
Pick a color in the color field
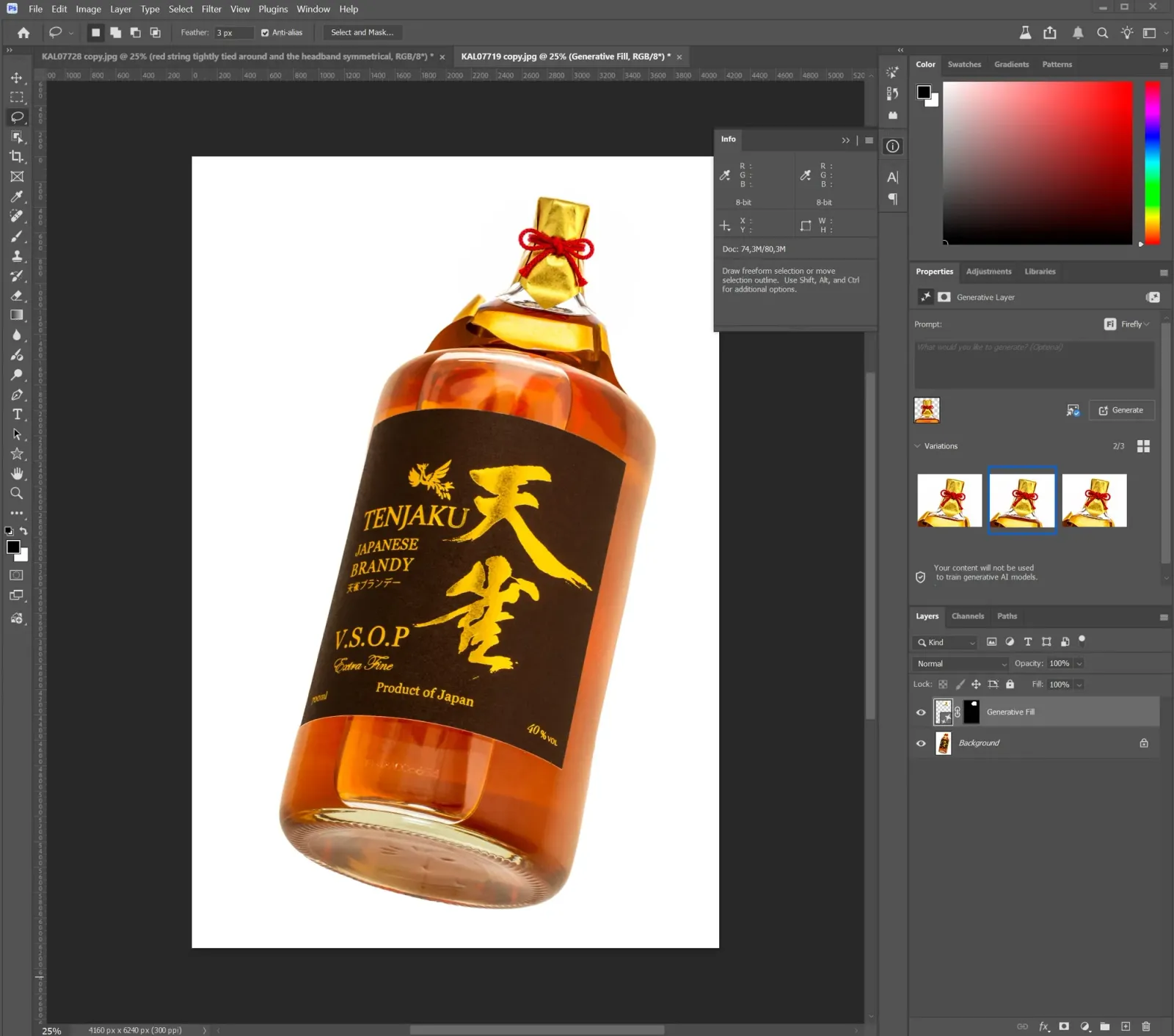point(1038,163)
